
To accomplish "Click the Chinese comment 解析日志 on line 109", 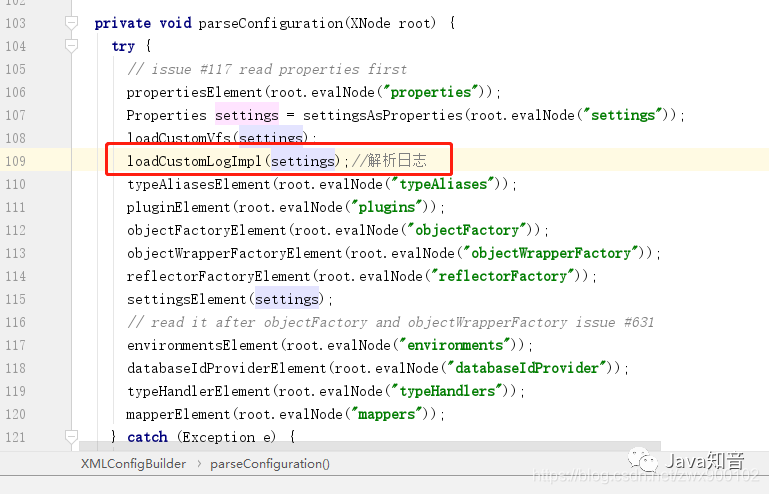I will click(389, 160).
